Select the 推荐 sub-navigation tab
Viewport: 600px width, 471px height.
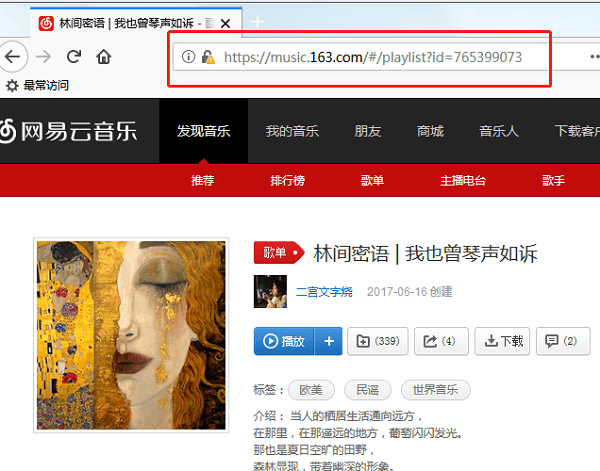point(203,180)
